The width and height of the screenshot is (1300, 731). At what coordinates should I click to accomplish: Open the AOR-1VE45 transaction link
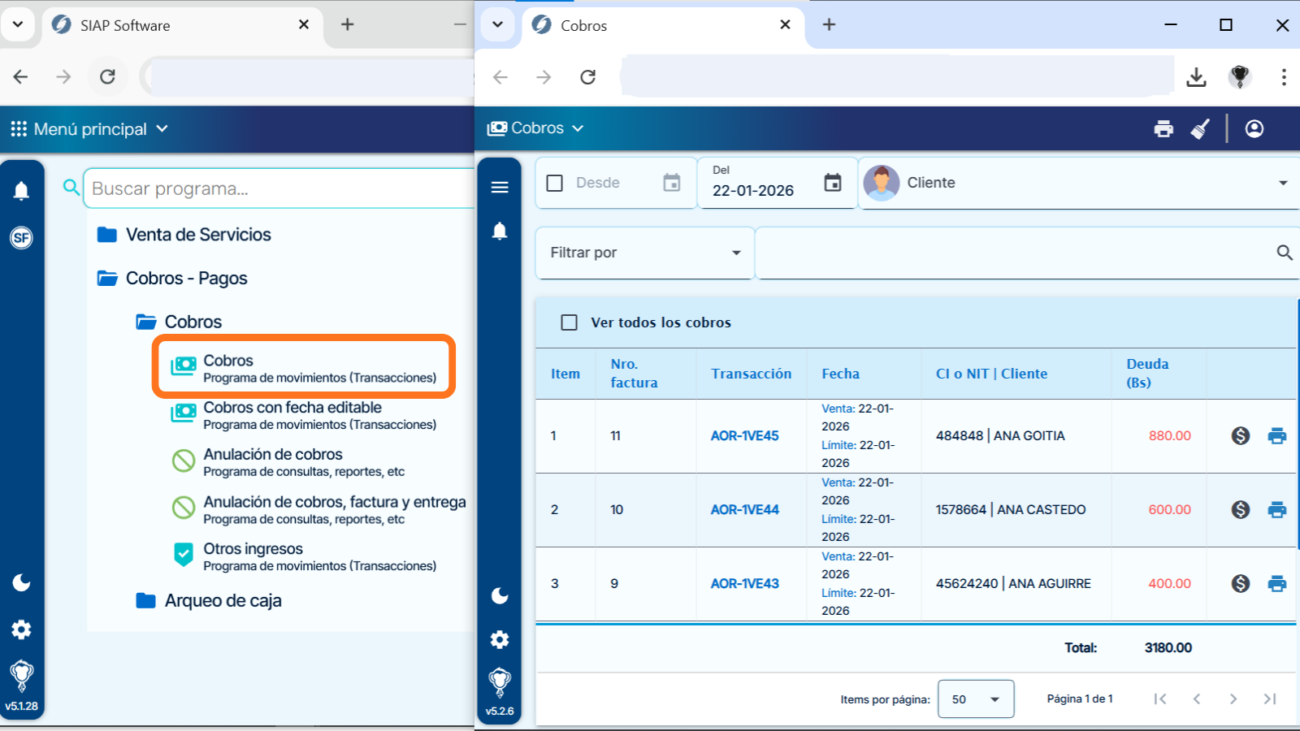pos(744,436)
